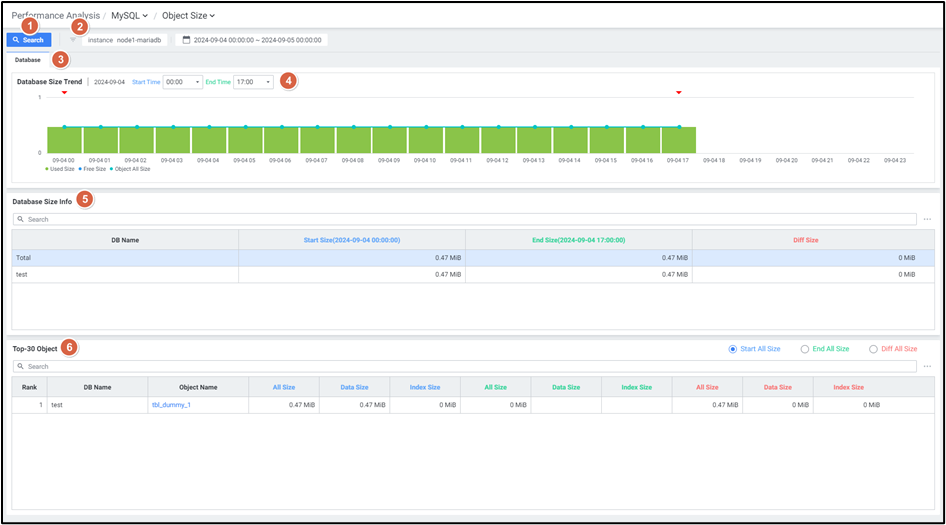
Task: Click the Used Size legend marker
Action: [x=47, y=169]
